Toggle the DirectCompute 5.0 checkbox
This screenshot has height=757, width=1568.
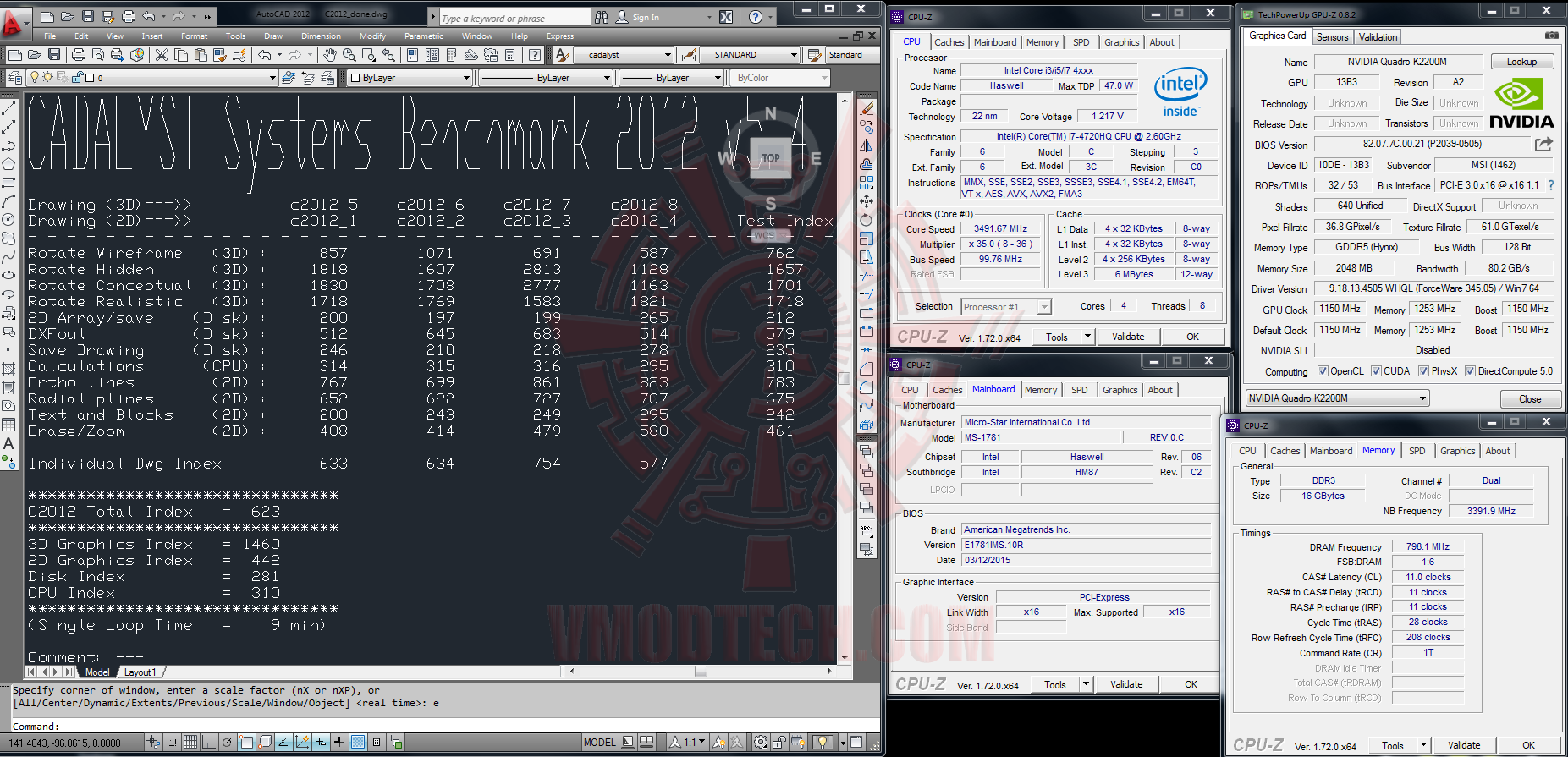pyautogui.click(x=1470, y=371)
